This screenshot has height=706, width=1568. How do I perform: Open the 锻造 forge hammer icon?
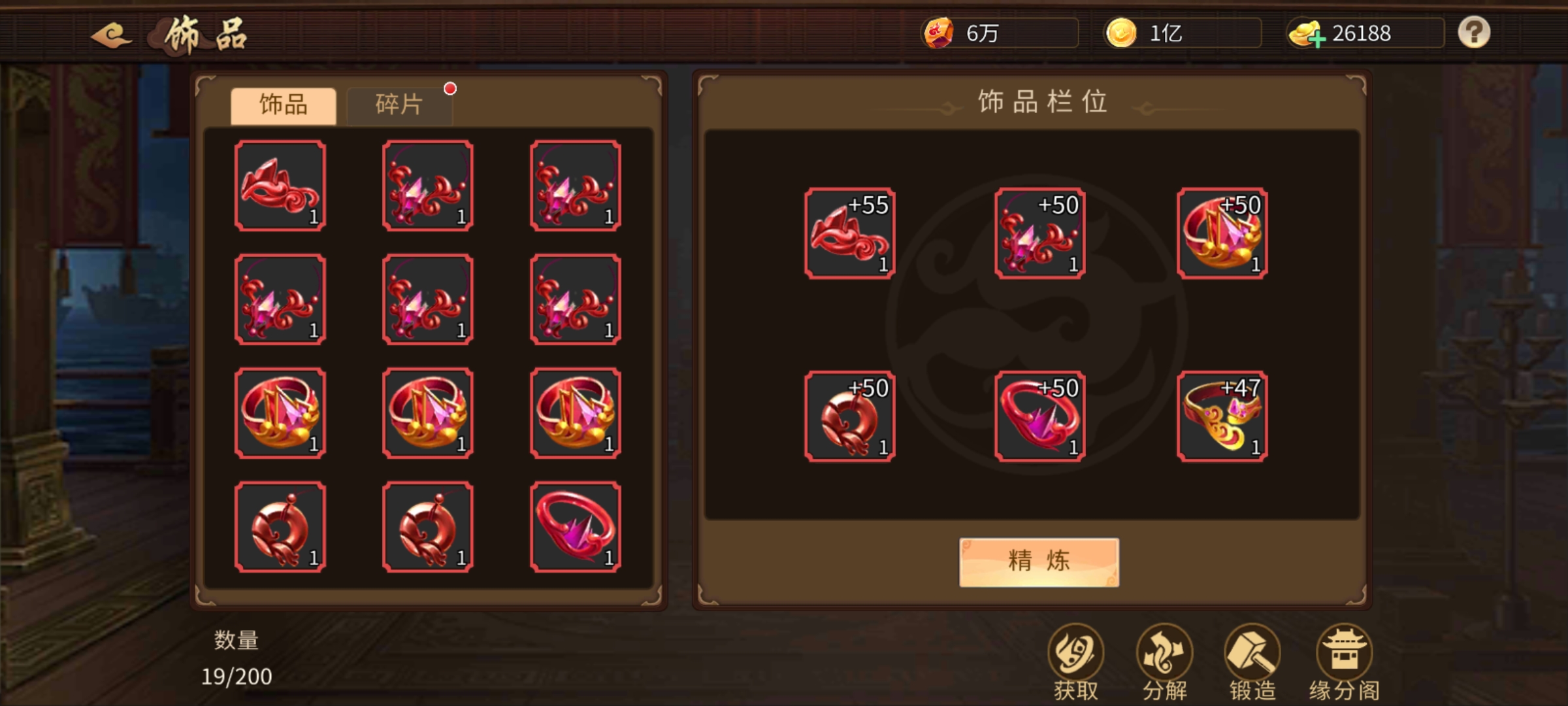1252,663
